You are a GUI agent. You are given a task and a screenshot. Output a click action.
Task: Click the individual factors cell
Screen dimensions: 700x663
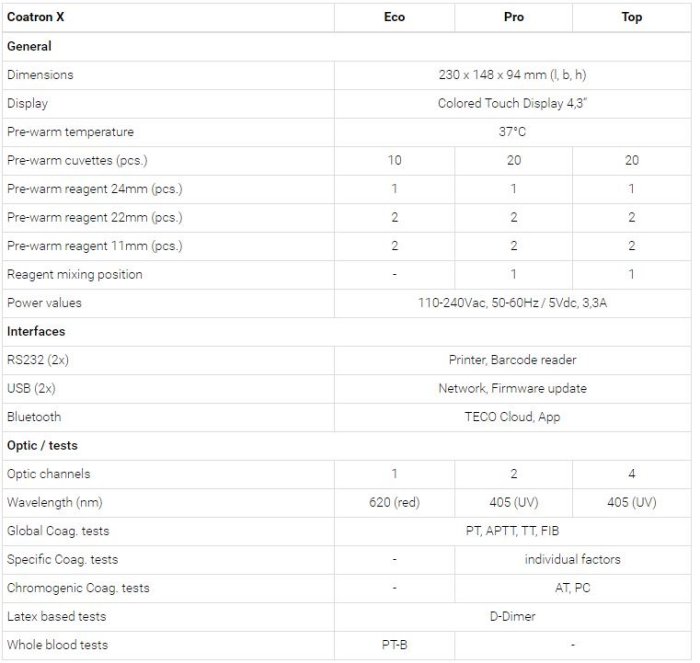coord(572,559)
